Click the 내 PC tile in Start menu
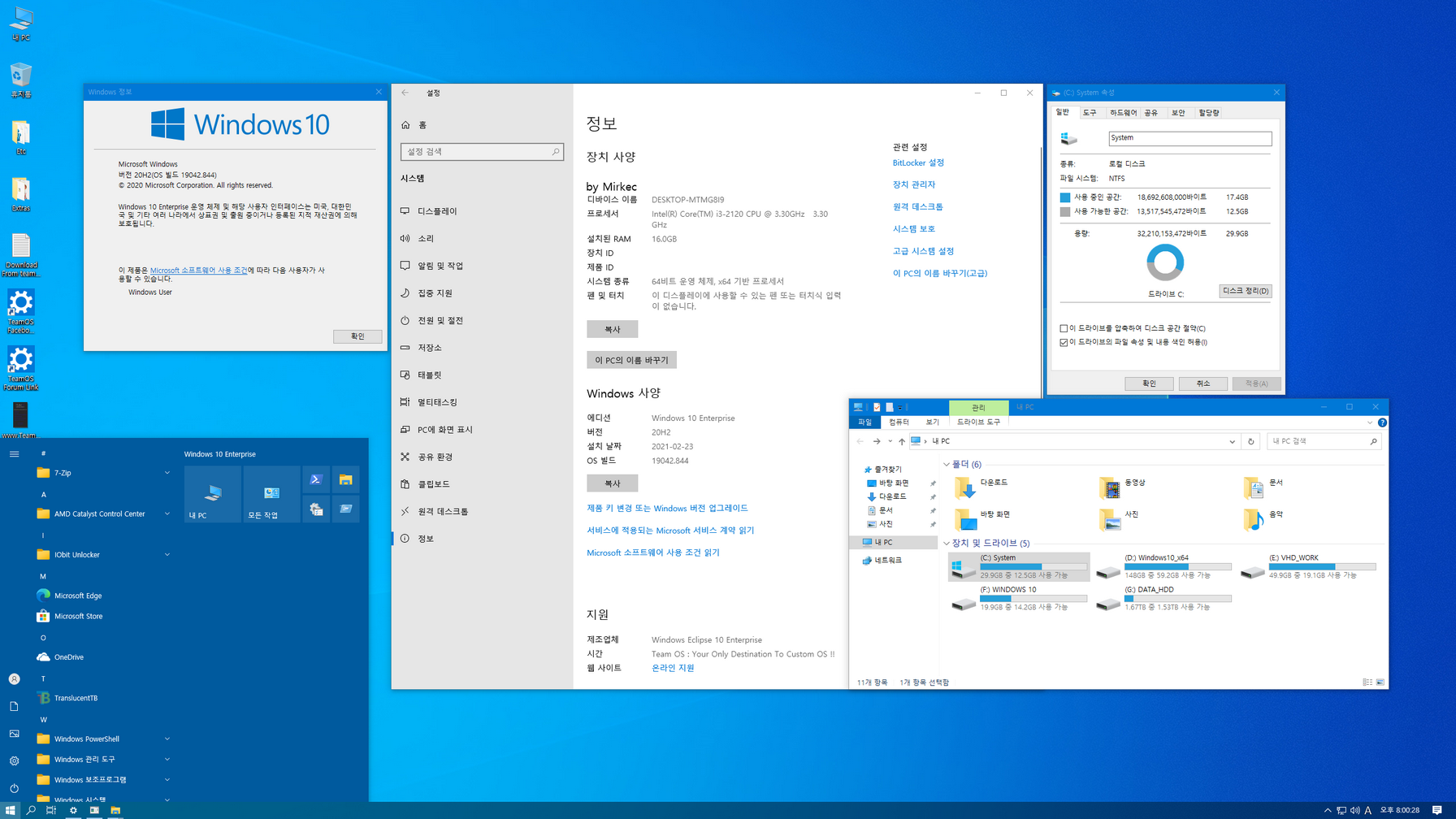The image size is (1456, 819). point(213,494)
